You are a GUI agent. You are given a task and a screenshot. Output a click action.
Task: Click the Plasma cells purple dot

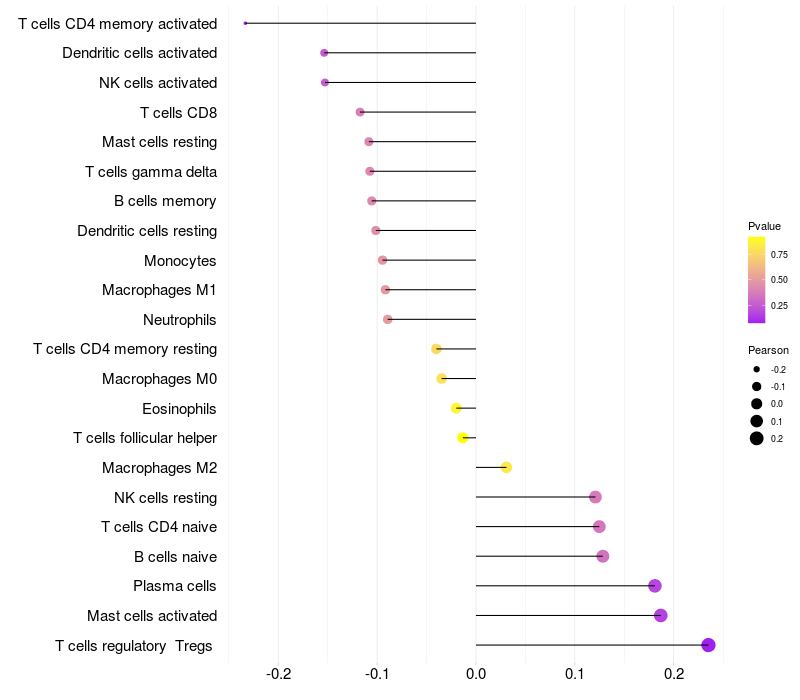tap(655, 586)
